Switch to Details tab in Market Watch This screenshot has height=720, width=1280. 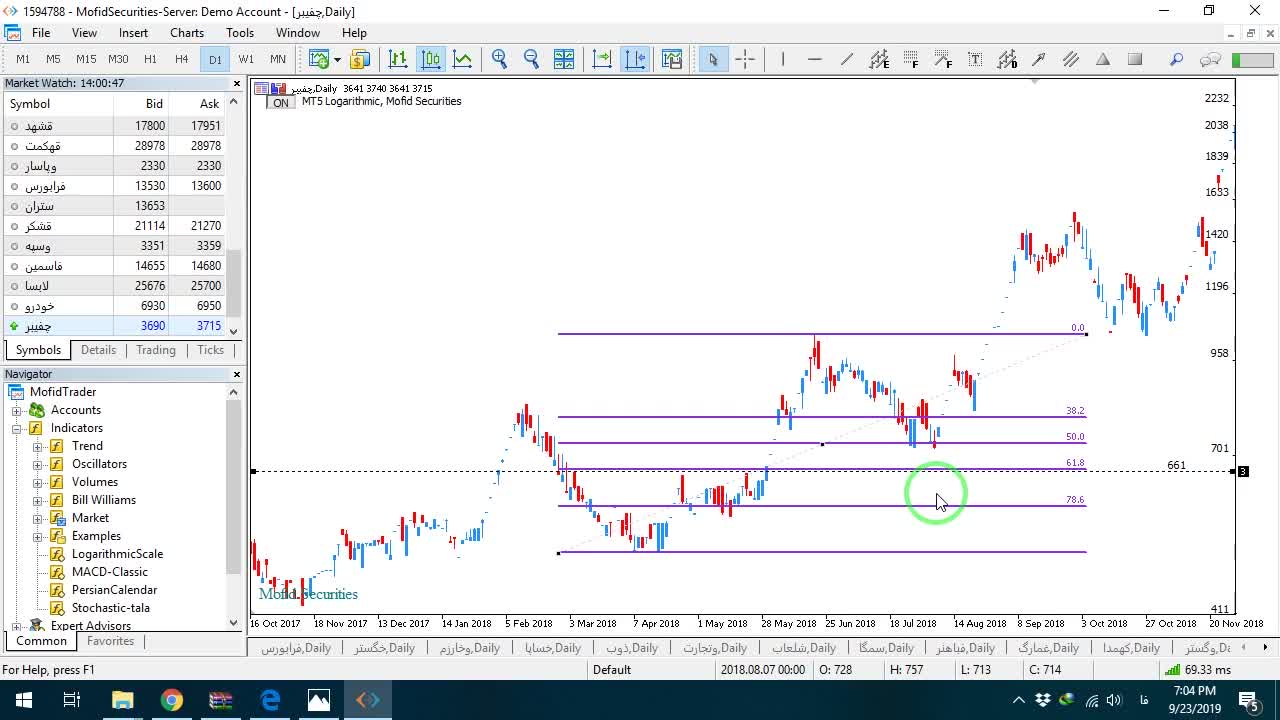click(x=98, y=350)
